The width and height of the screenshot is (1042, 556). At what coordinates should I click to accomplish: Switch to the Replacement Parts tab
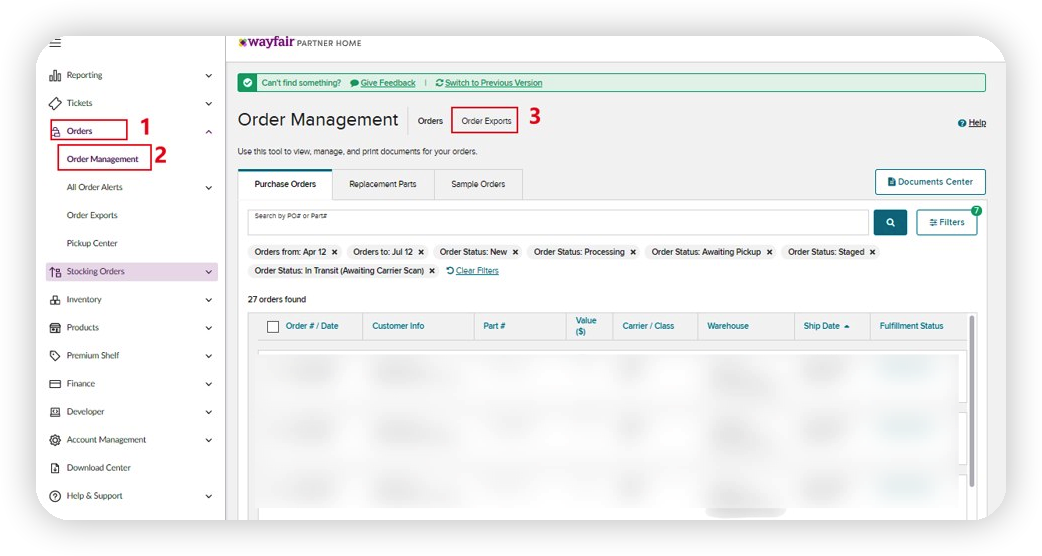click(x=383, y=184)
